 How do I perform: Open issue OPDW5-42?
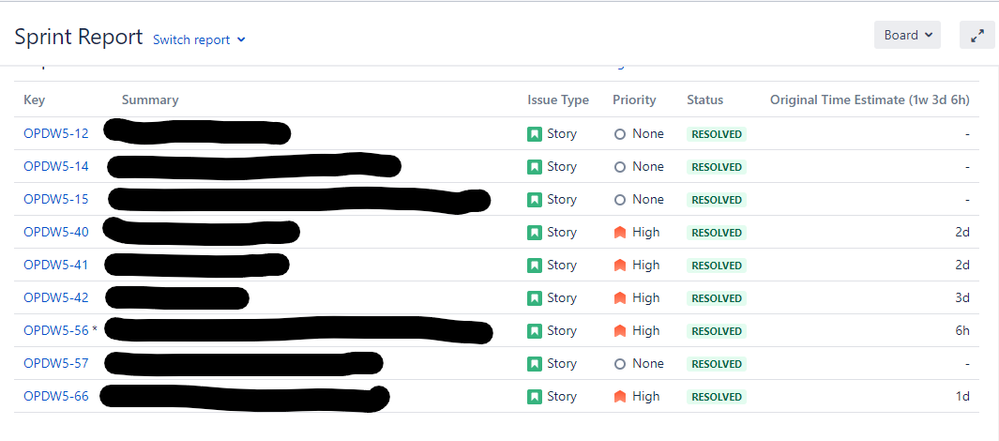[56, 298]
